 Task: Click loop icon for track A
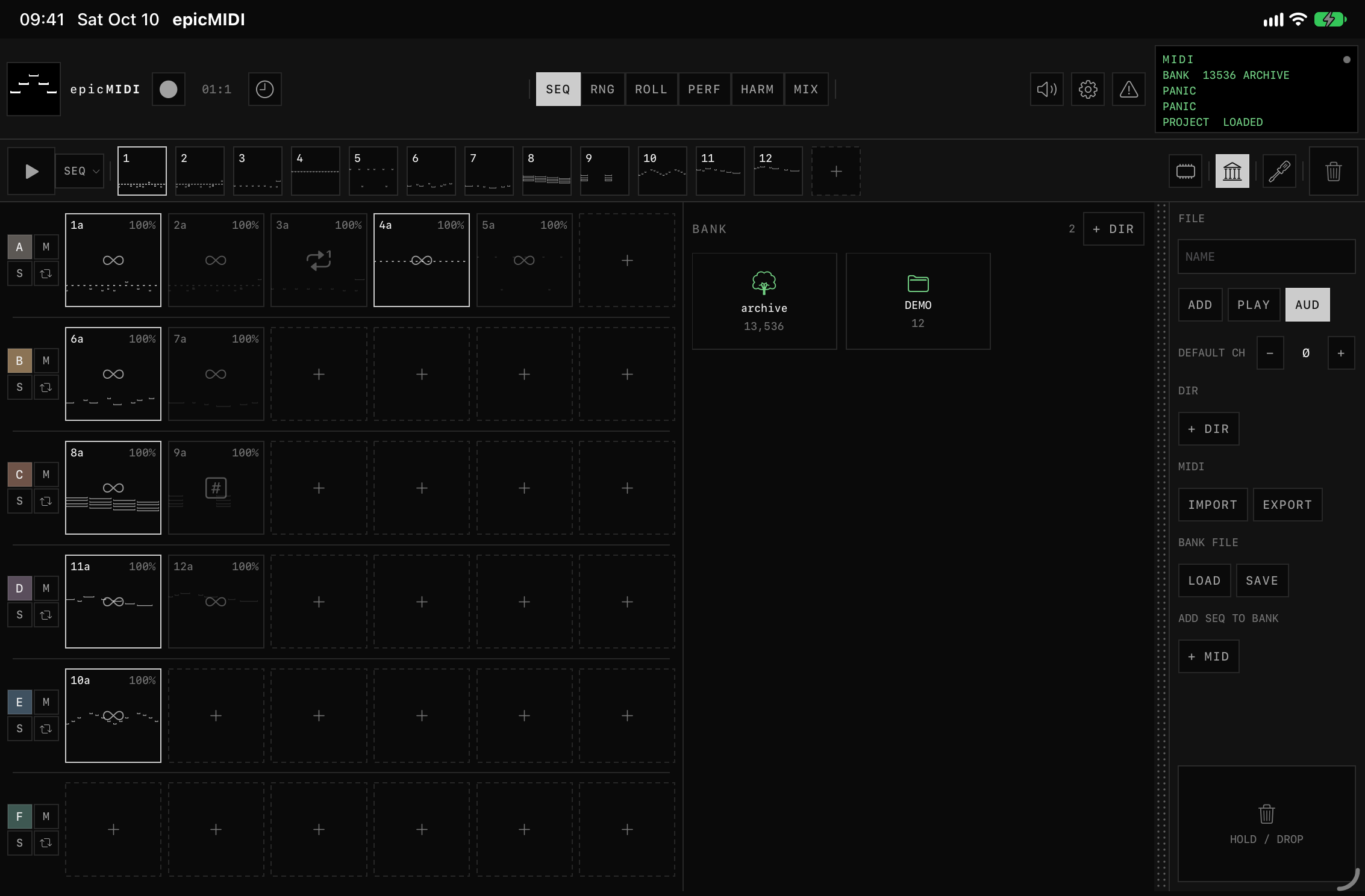[46, 273]
